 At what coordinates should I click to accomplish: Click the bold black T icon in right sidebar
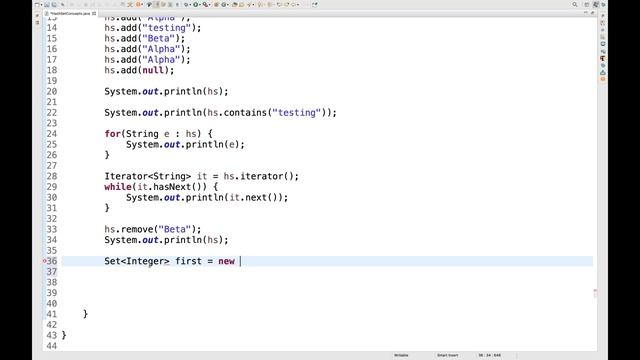603,58
